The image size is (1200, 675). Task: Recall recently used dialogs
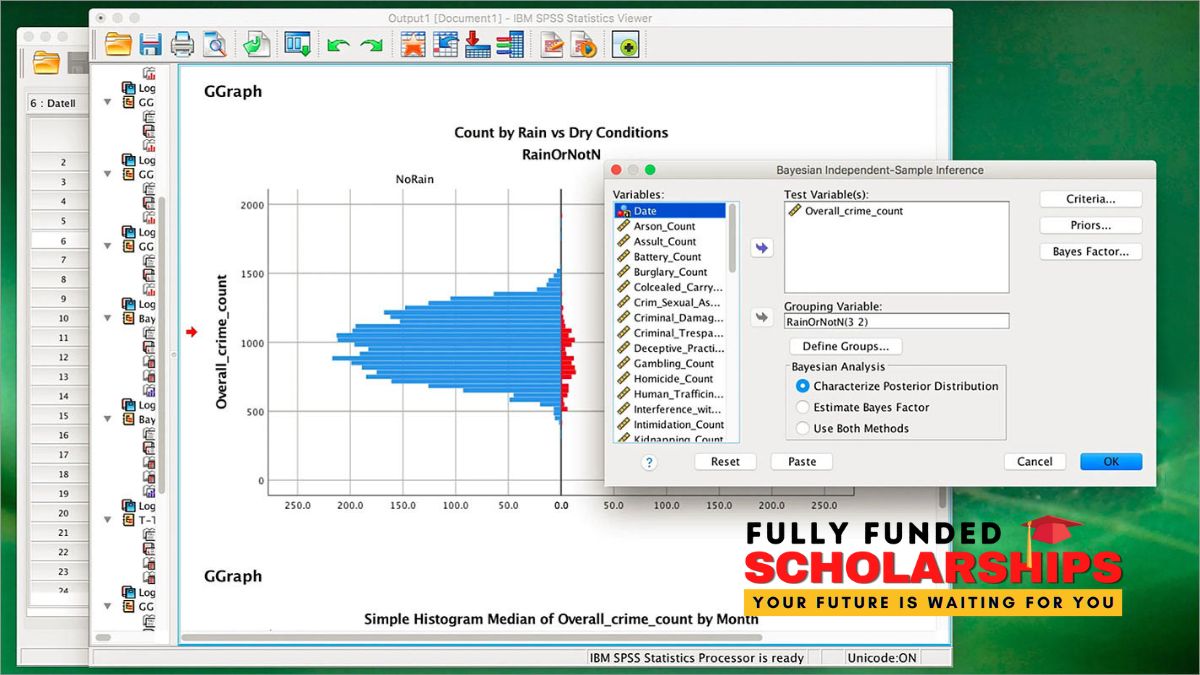click(298, 44)
